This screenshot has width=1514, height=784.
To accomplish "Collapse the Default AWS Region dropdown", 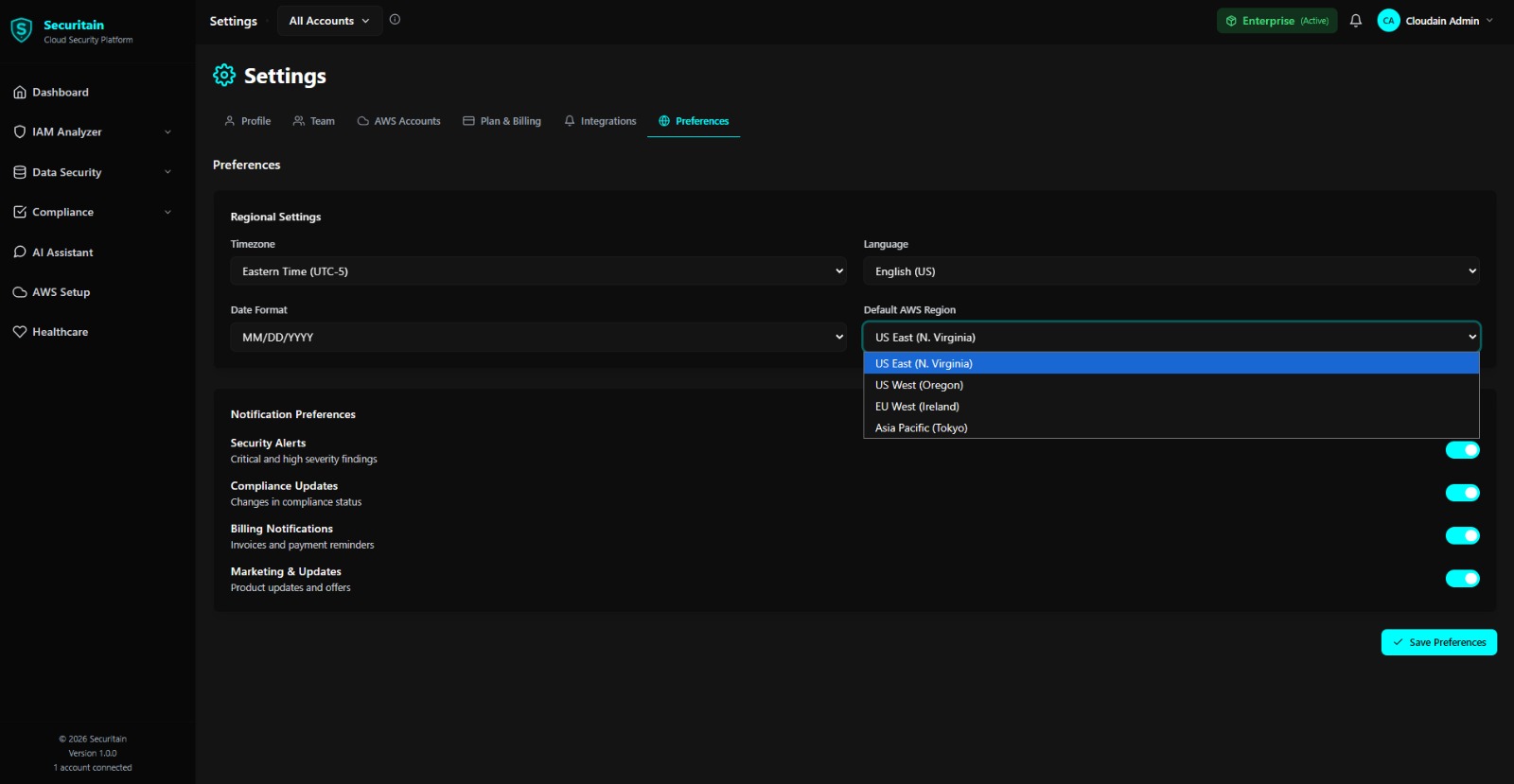I will pyautogui.click(x=1171, y=338).
